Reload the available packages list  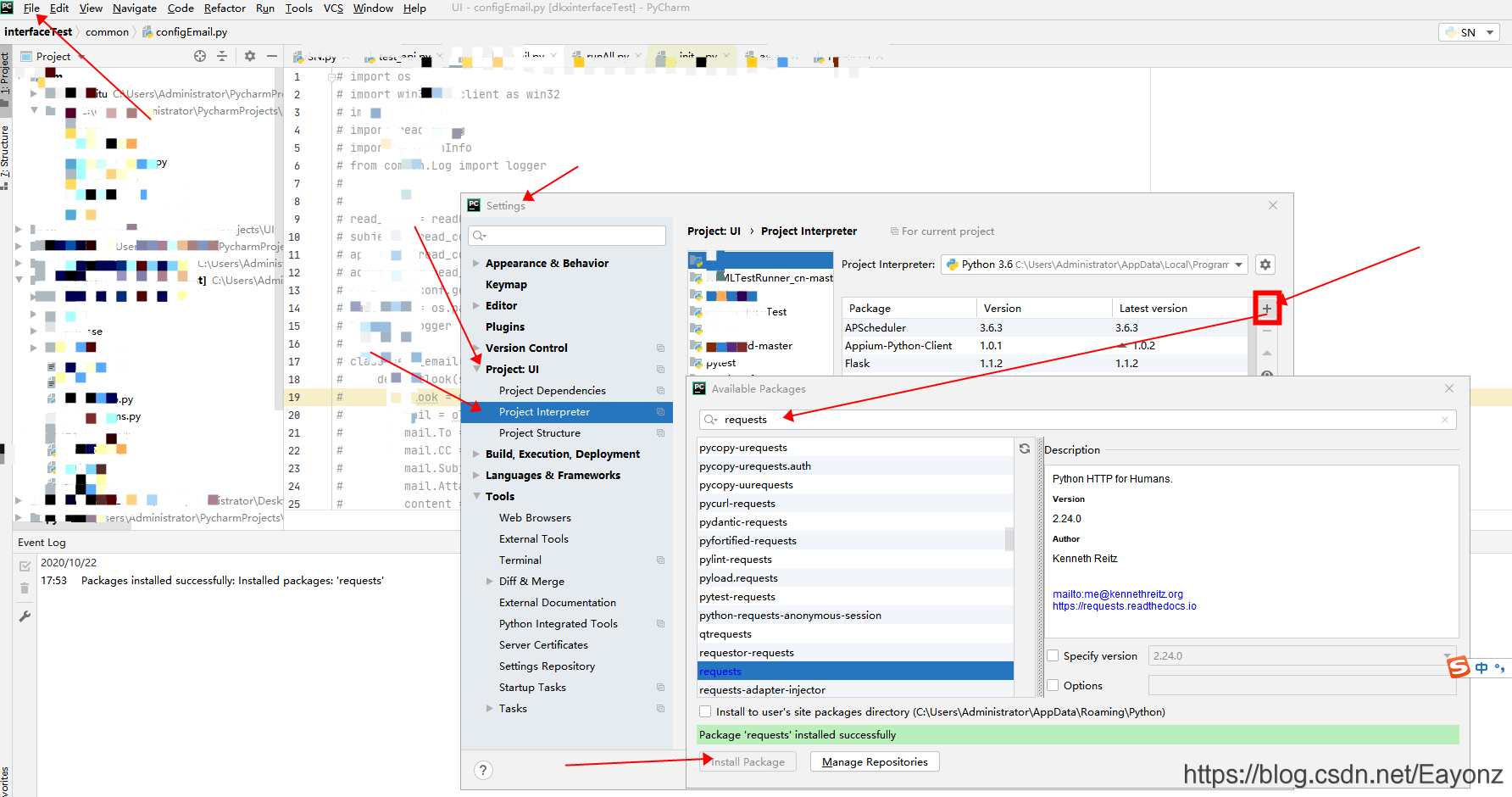[x=1025, y=449]
